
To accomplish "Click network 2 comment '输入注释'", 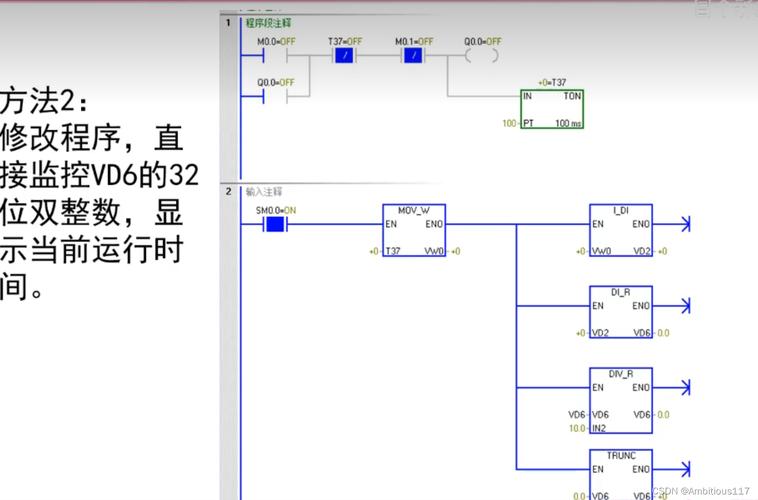I will pos(264,191).
